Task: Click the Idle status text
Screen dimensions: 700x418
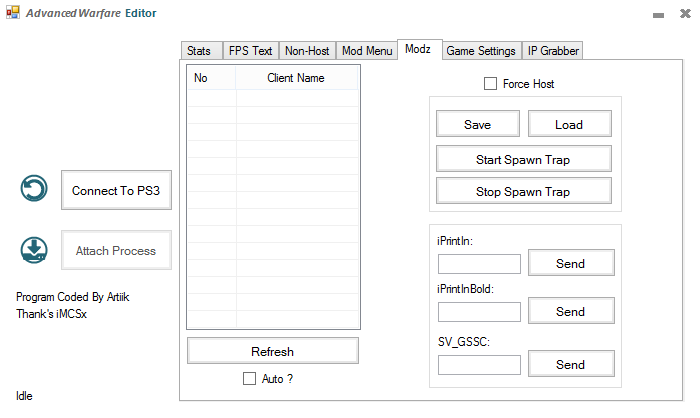Action: coord(24,396)
